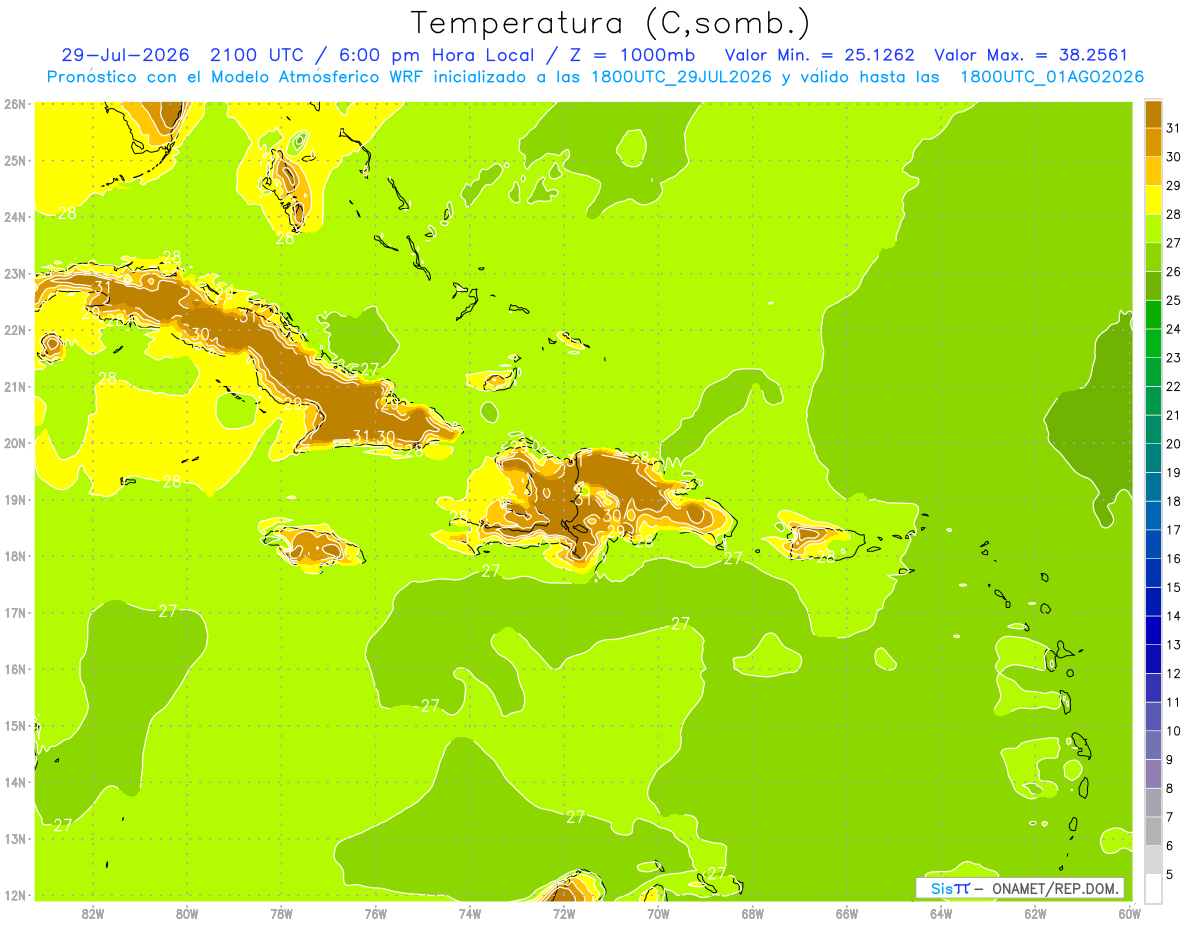Screen dimensions: 1200x927
Task: Click the 68W longitude label
Action: 752,913
